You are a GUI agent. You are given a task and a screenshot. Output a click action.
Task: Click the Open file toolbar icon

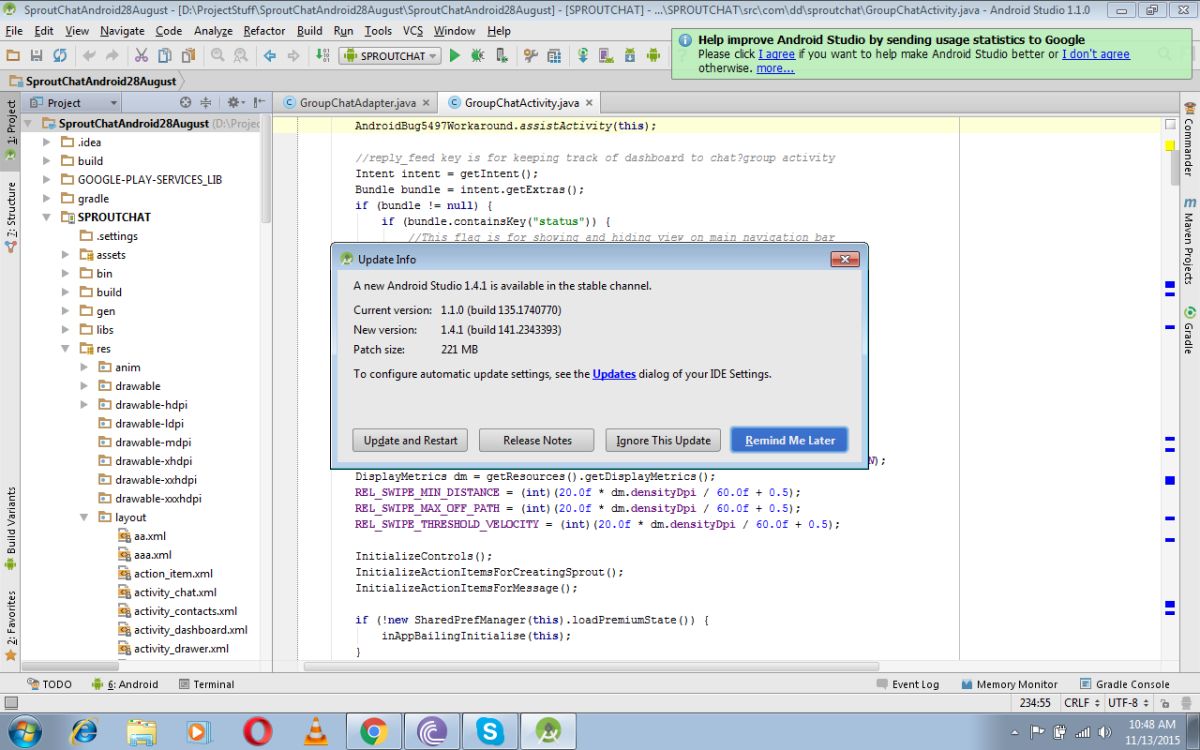coord(12,56)
